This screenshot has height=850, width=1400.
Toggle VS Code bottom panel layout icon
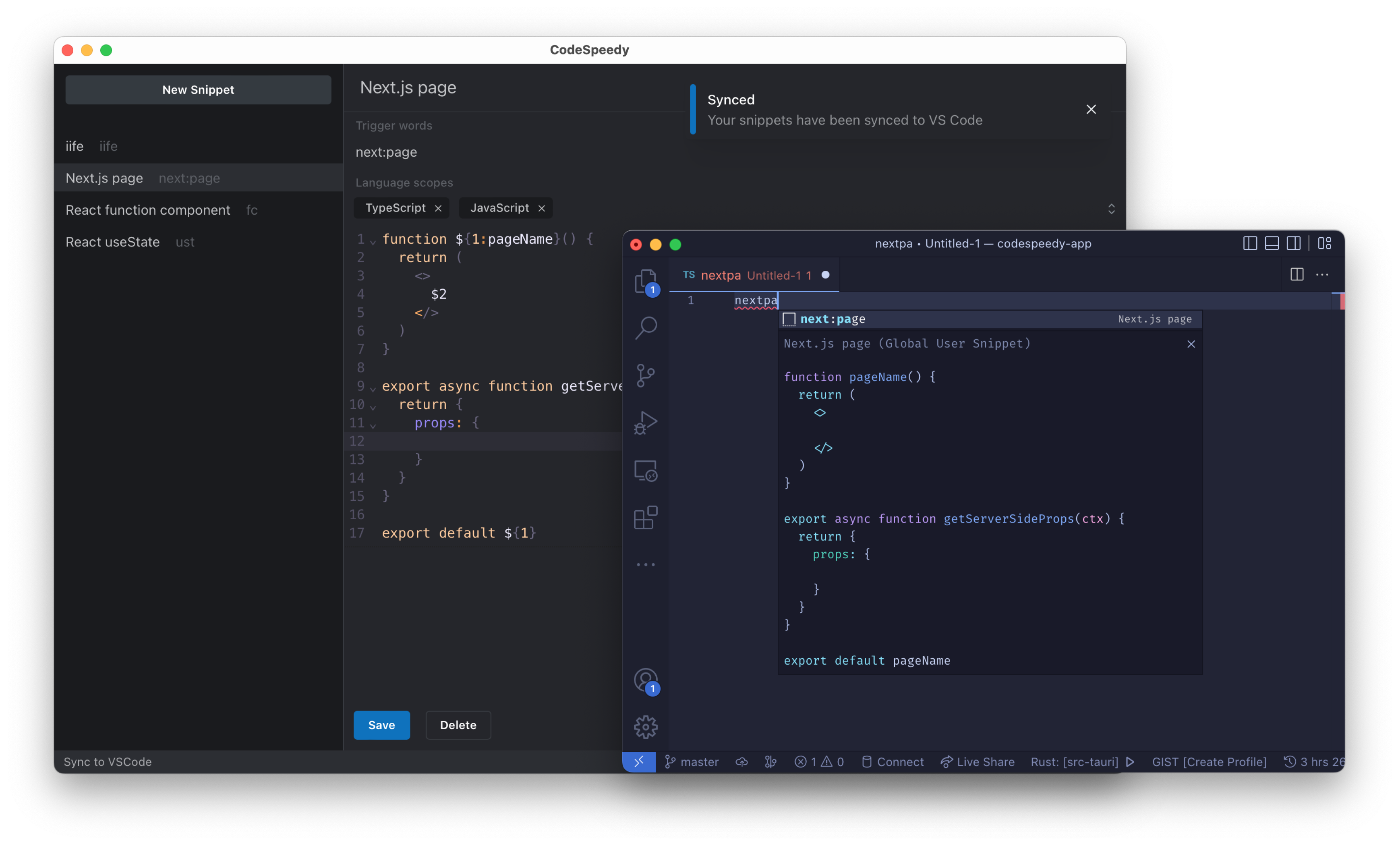click(1272, 243)
